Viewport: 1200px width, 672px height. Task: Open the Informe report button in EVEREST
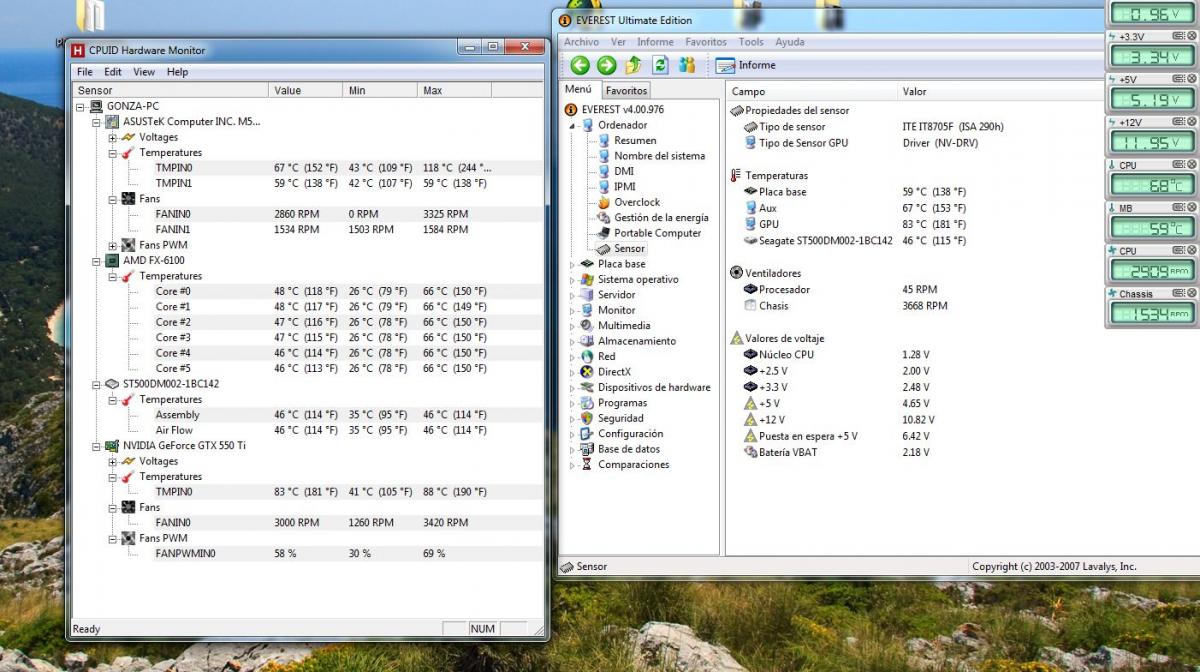pos(746,65)
